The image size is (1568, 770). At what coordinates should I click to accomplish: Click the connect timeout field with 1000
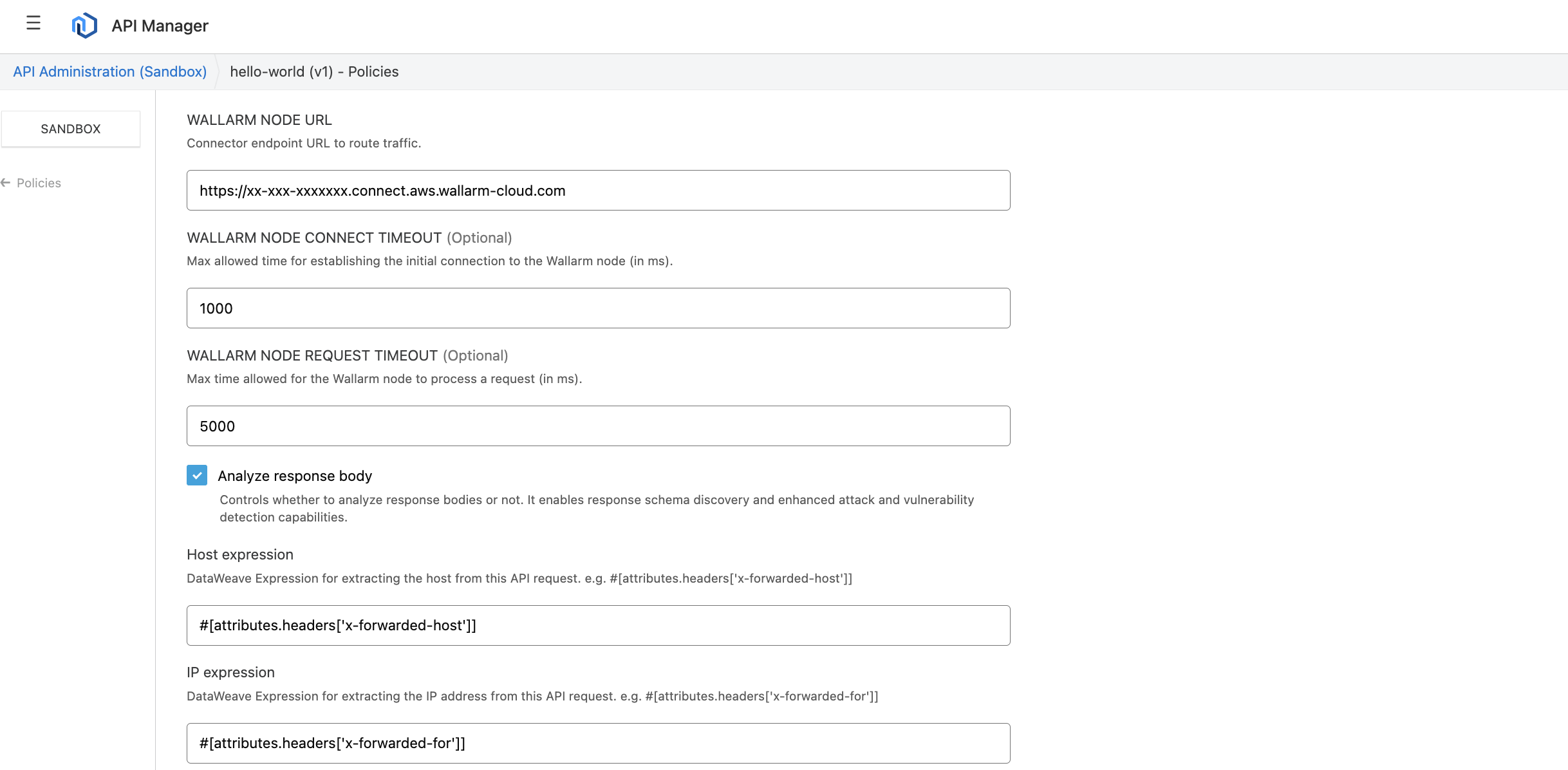point(598,308)
